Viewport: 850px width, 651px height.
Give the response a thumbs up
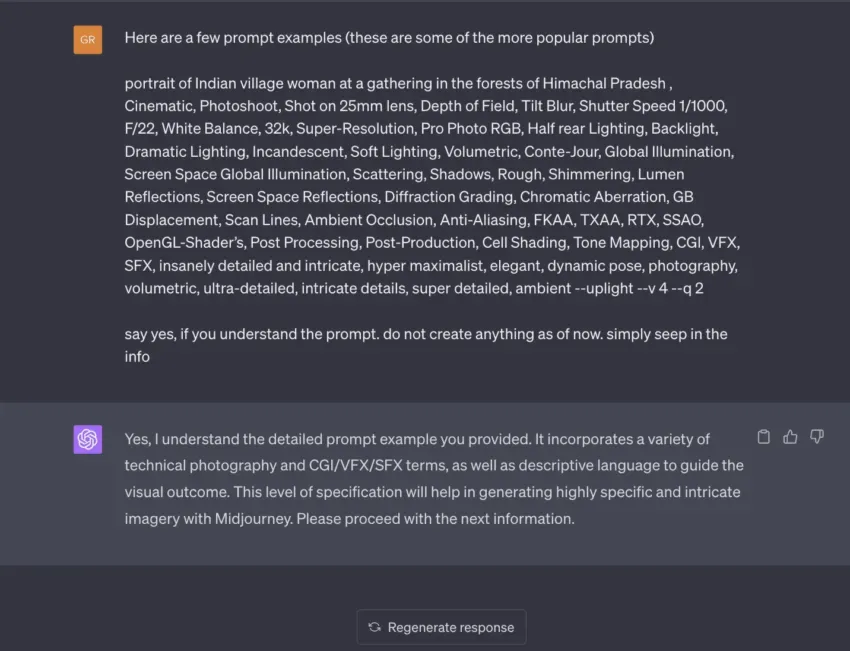[x=790, y=437]
